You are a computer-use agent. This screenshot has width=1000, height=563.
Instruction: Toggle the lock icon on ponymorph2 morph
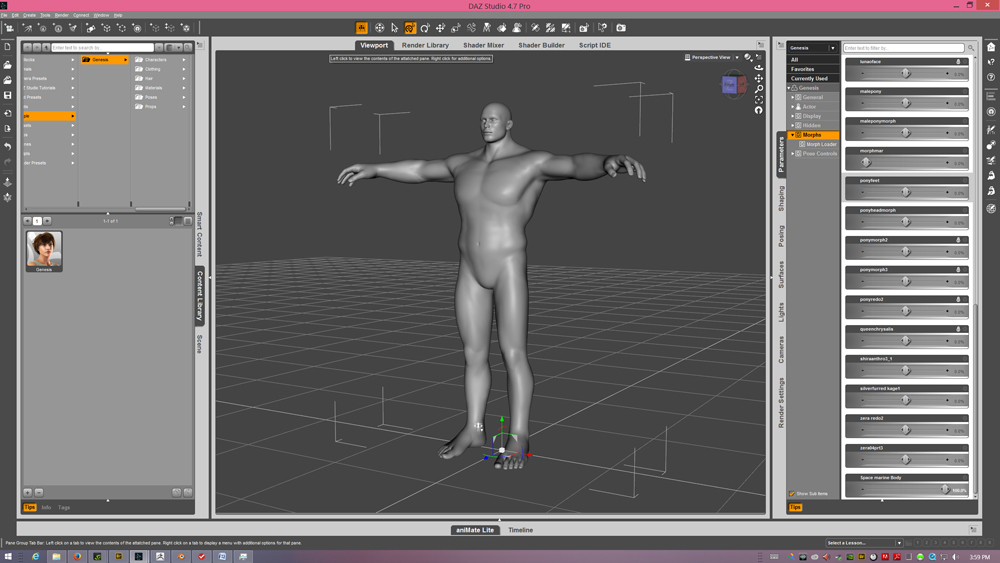(x=958, y=240)
